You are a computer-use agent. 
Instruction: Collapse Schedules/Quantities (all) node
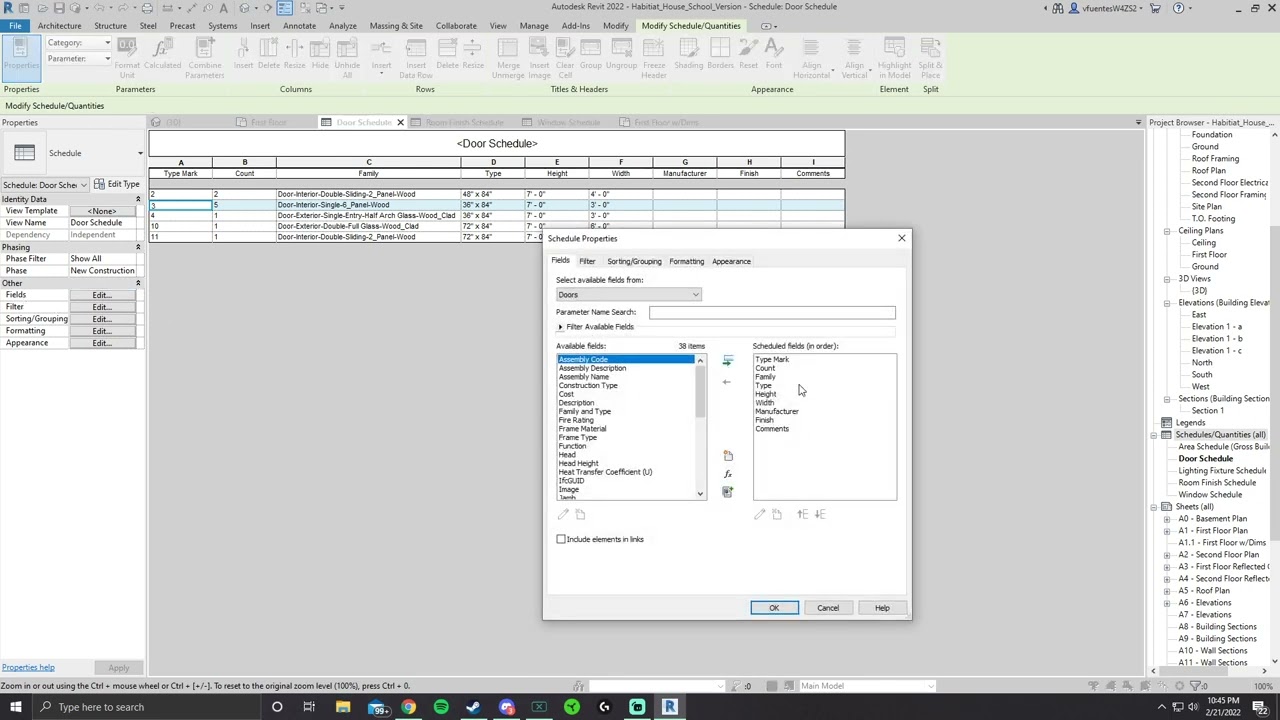point(1153,435)
